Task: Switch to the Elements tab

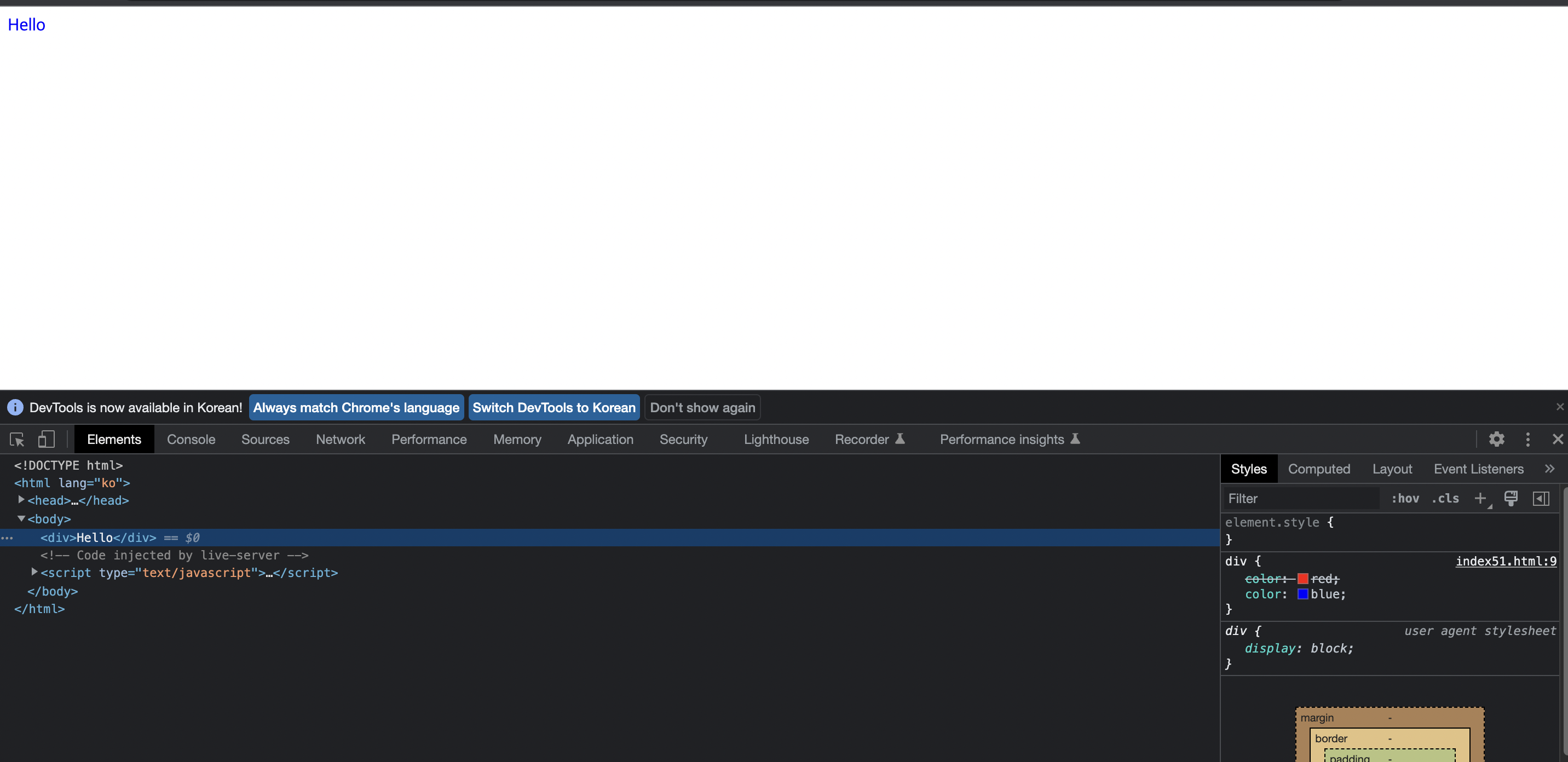Action: (x=114, y=439)
